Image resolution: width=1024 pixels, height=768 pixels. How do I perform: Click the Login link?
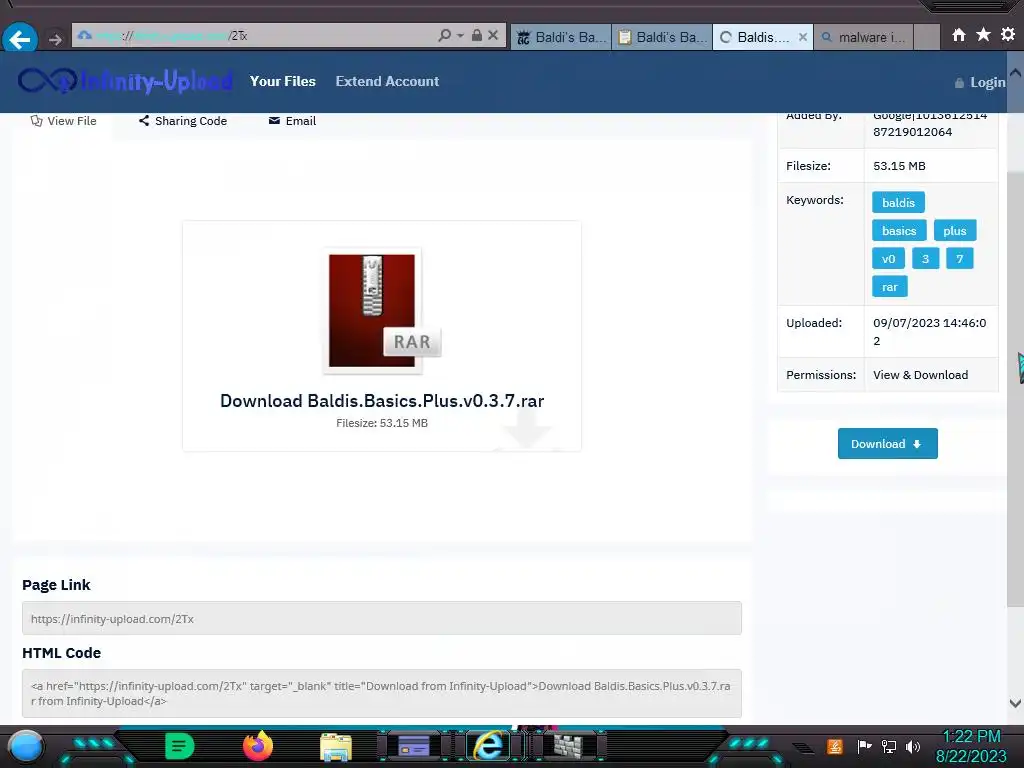(980, 82)
